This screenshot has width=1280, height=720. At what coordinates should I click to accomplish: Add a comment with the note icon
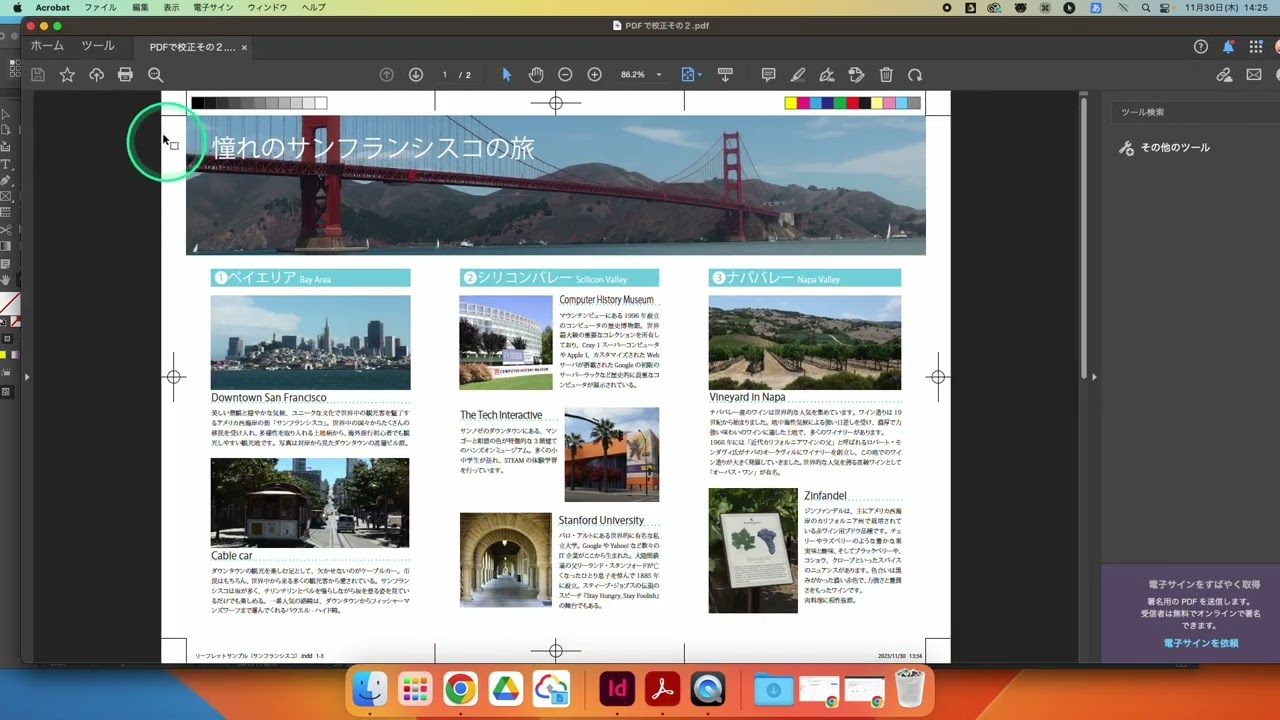pyautogui.click(x=768, y=75)
